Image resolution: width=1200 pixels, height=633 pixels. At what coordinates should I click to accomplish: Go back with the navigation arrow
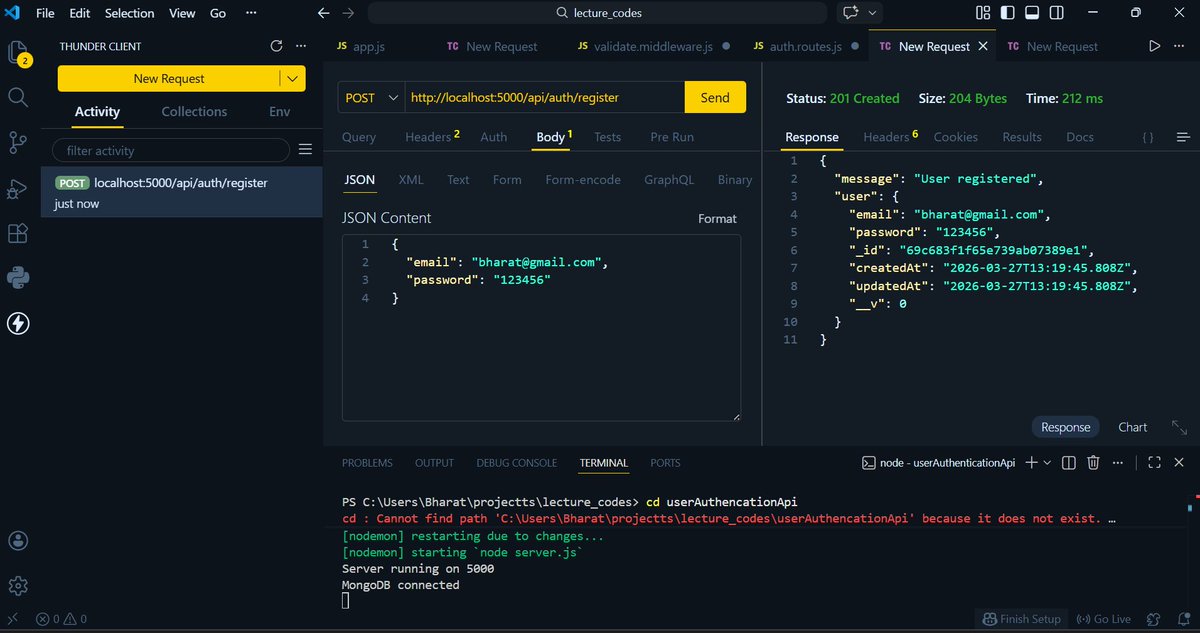pyautogui.click(x=323, y=13)
